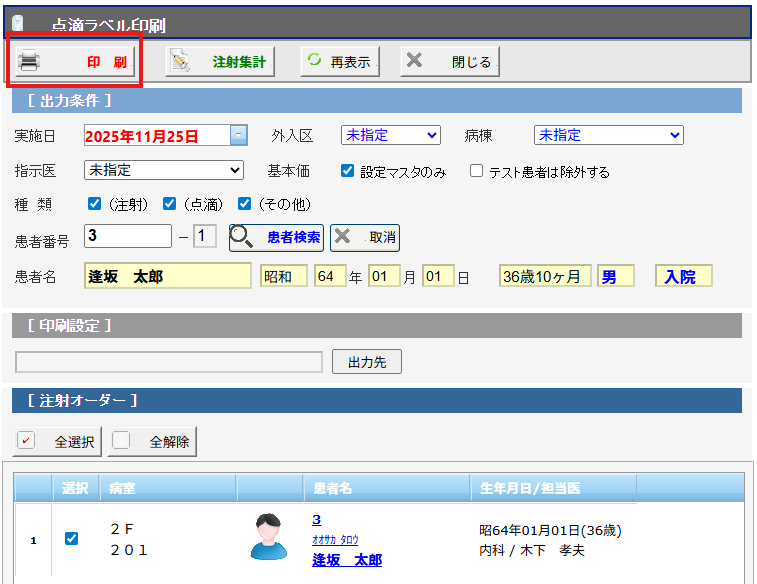Open the 病棟 ward dropdown
Viewport: 757px width, 584px height.
tap(608, 135)
